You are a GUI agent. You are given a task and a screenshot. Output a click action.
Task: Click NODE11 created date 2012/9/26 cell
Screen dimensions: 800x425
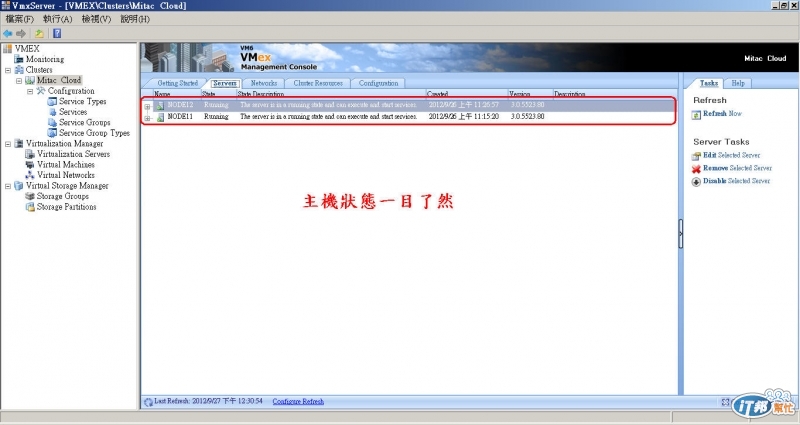coord(464,117)
